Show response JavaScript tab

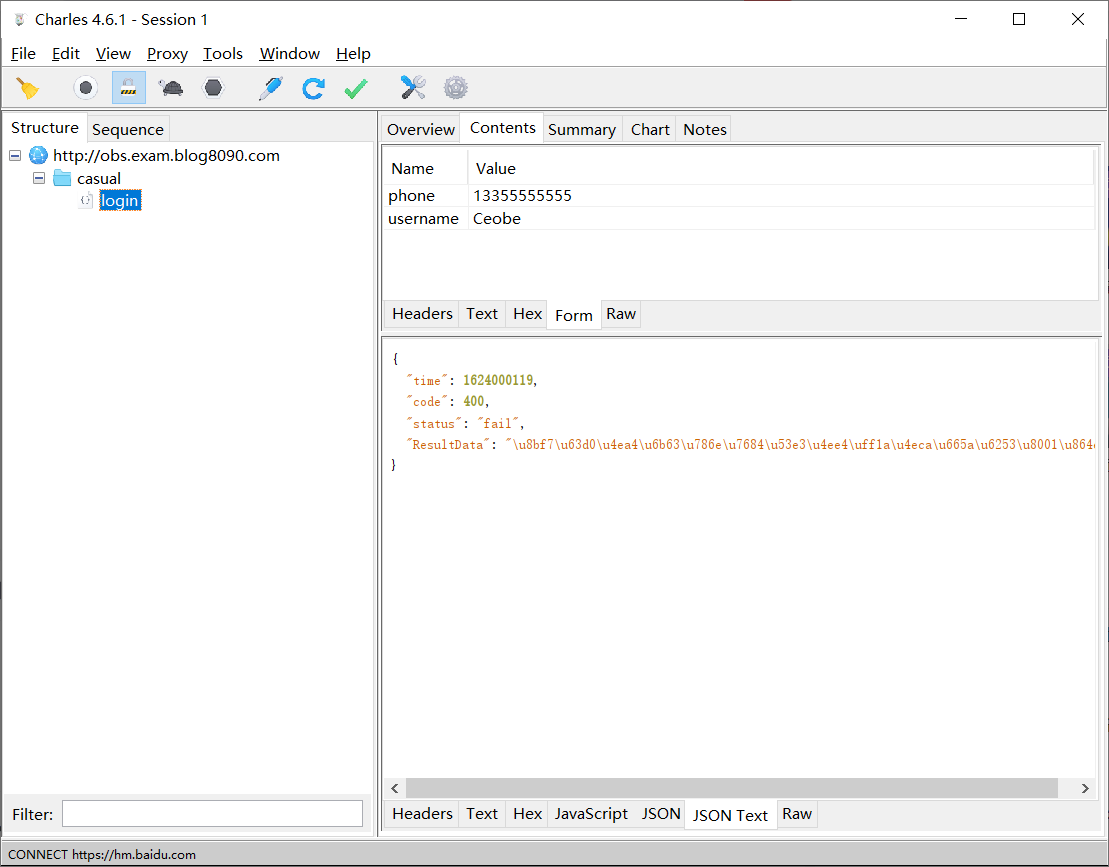591,814
